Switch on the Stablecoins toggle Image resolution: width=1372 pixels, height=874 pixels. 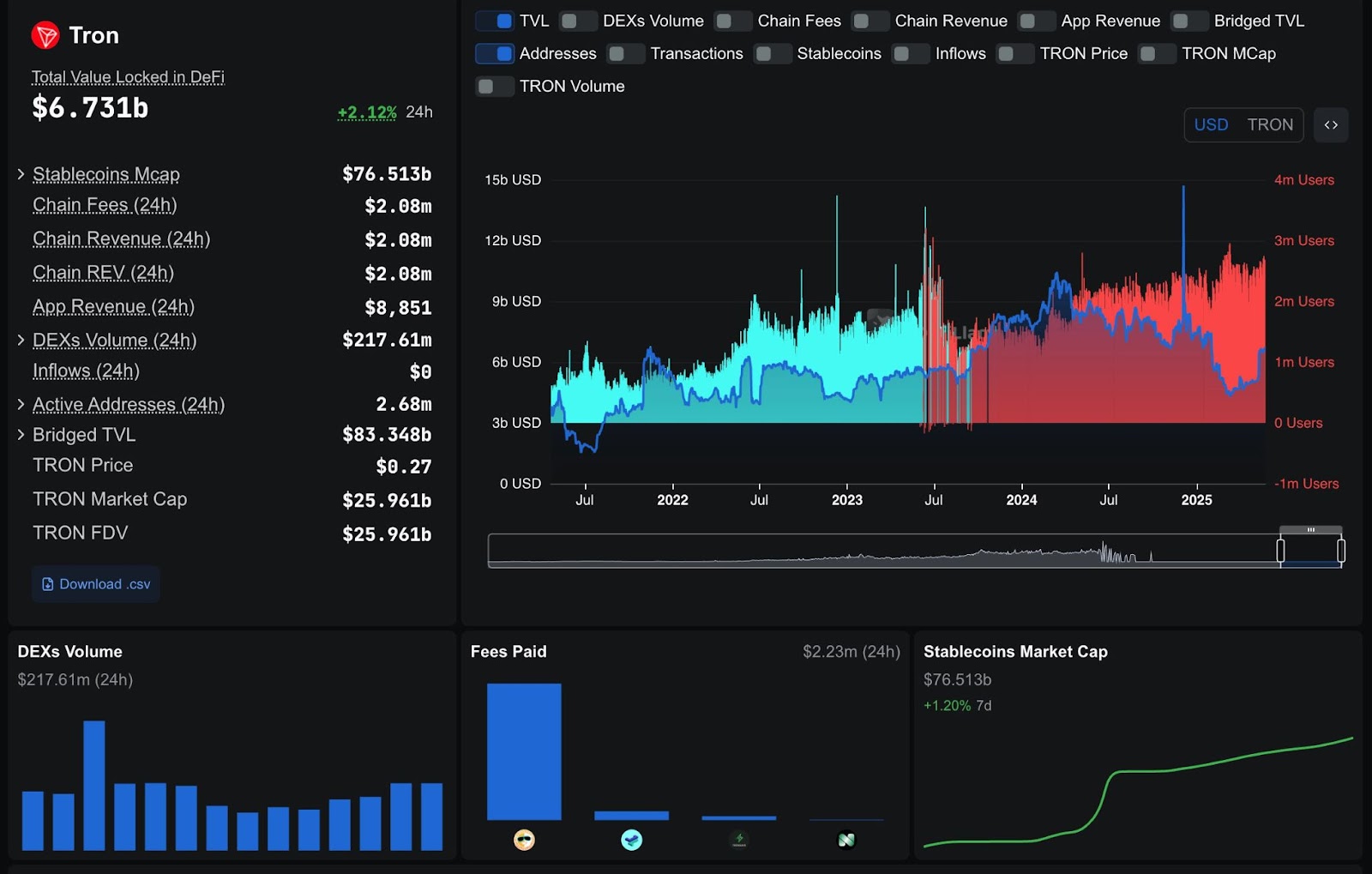point(773,53)
